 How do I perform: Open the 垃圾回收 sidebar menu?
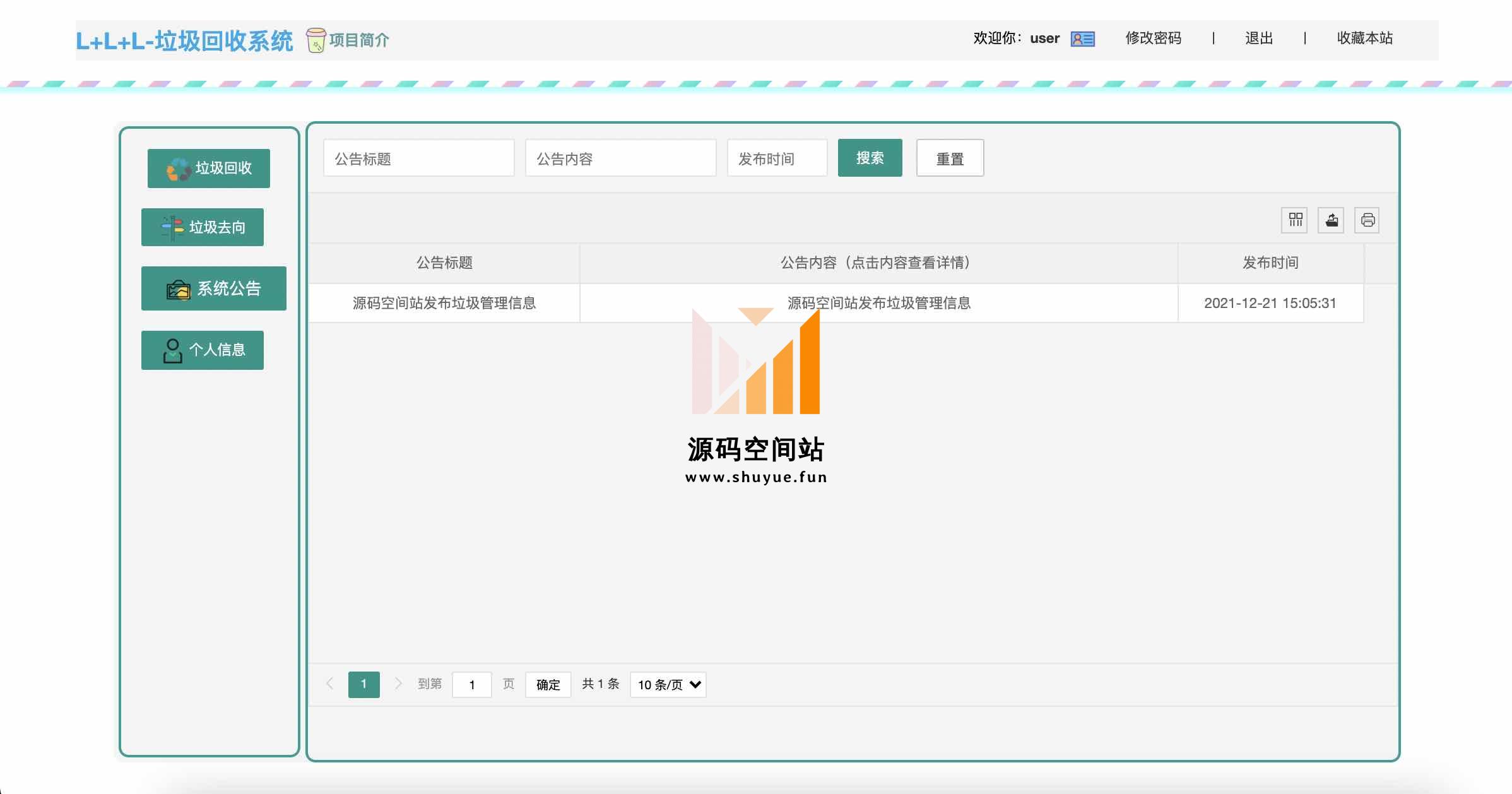[209, 169]
